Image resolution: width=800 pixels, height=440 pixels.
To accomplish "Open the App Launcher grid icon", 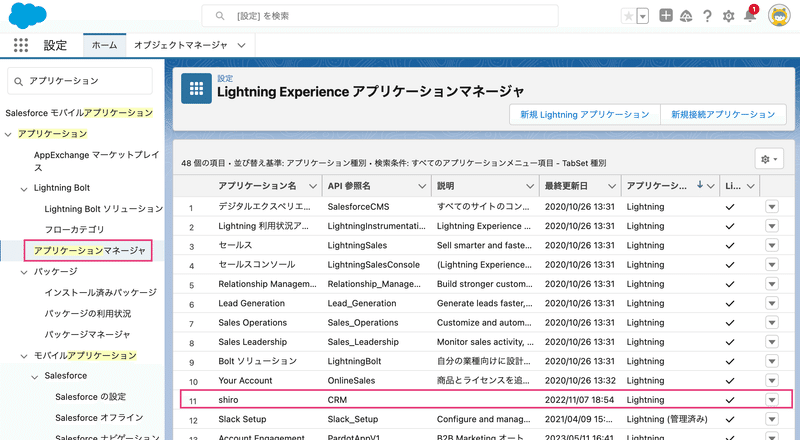I will tap(21, 45).
